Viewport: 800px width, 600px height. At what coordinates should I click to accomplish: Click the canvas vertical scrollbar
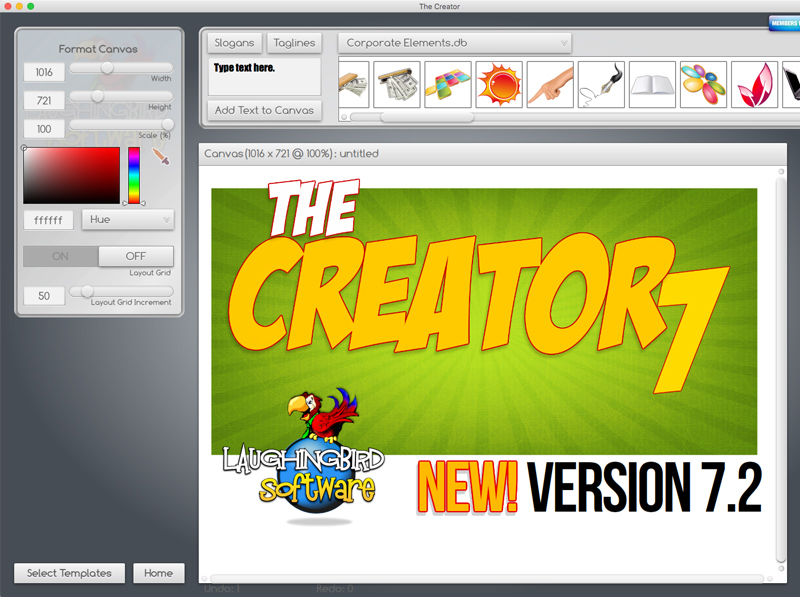781,370
